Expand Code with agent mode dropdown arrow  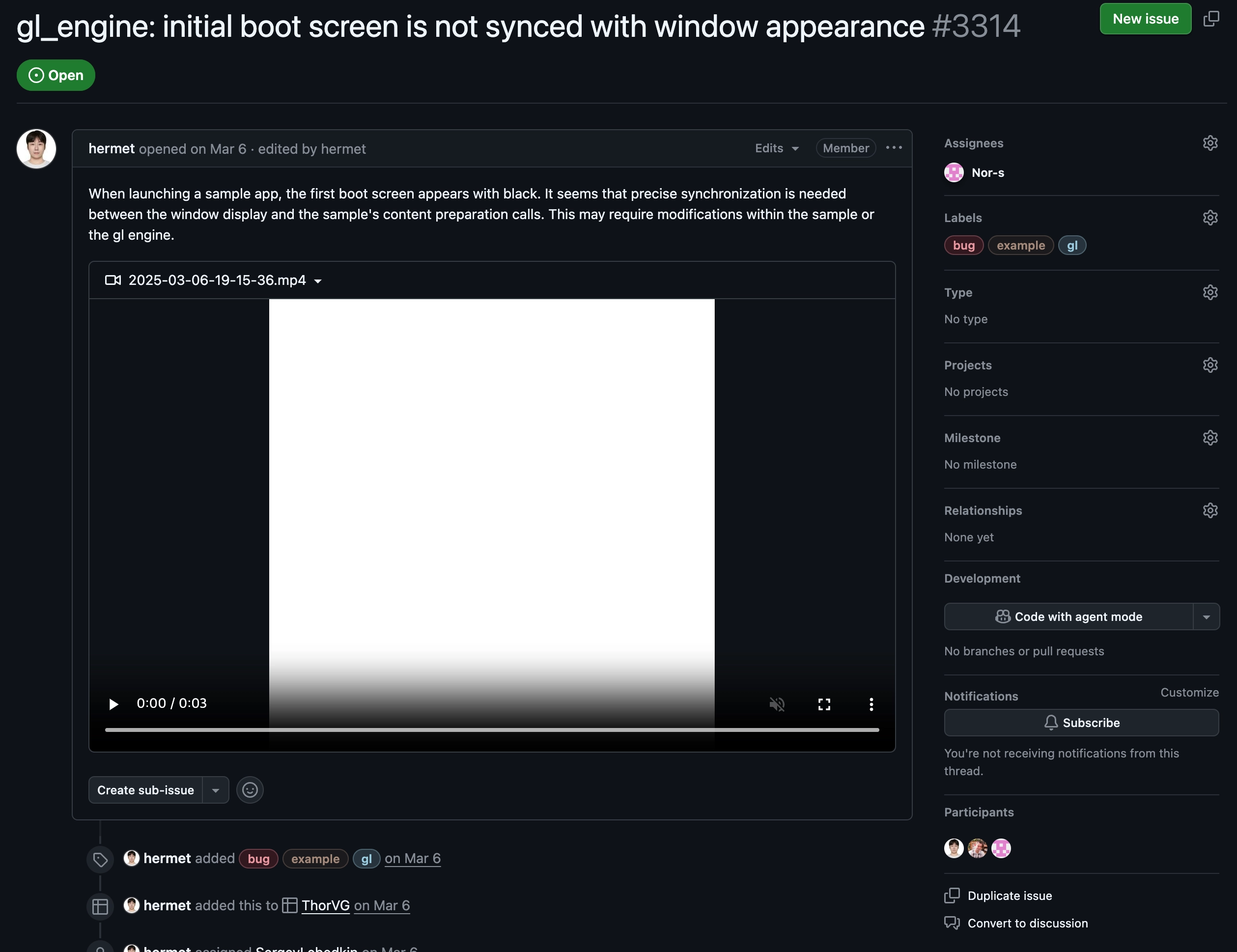(1207, 616)
